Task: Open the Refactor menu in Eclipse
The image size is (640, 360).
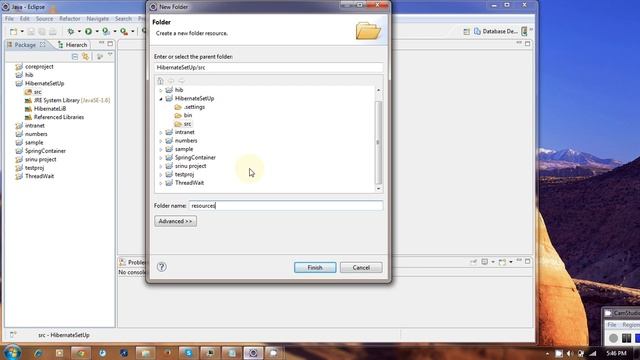Action: [70, 19]
